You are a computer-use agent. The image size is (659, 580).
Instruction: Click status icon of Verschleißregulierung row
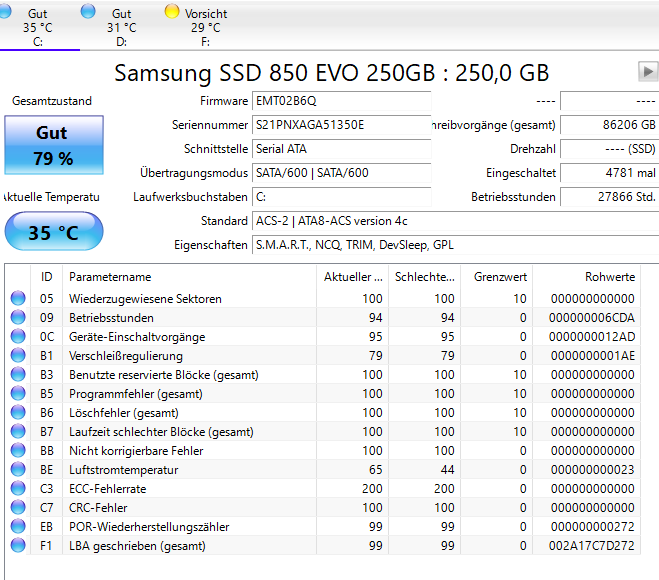[18, 355]
